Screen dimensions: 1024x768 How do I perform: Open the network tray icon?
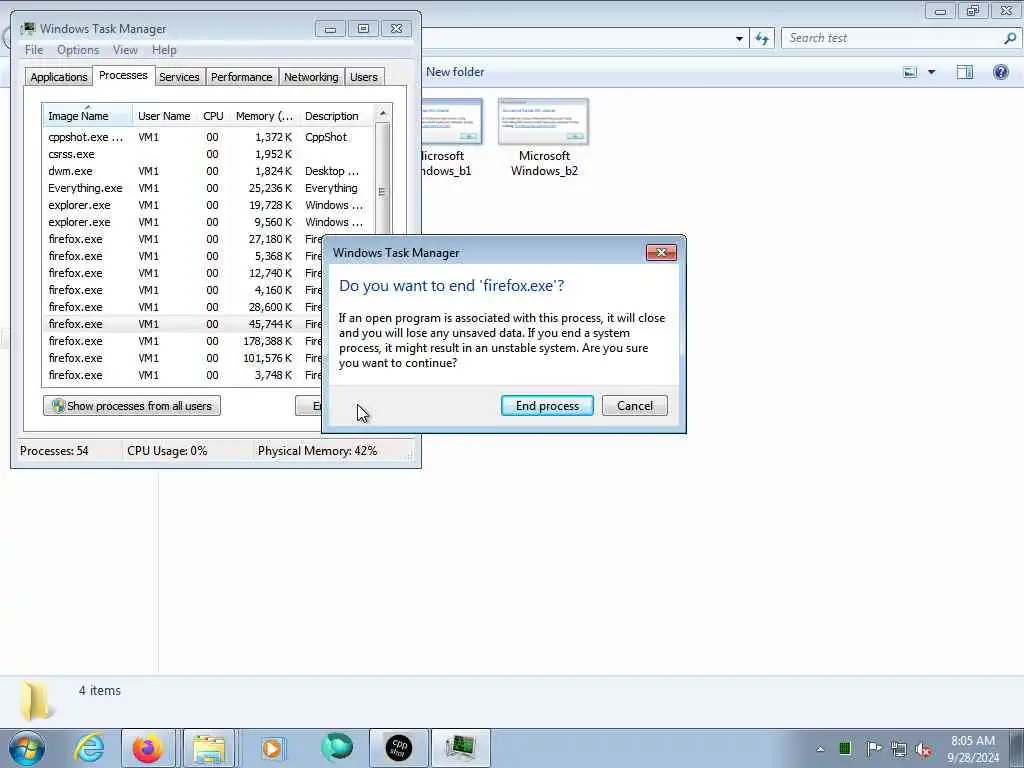pos(899,750)
